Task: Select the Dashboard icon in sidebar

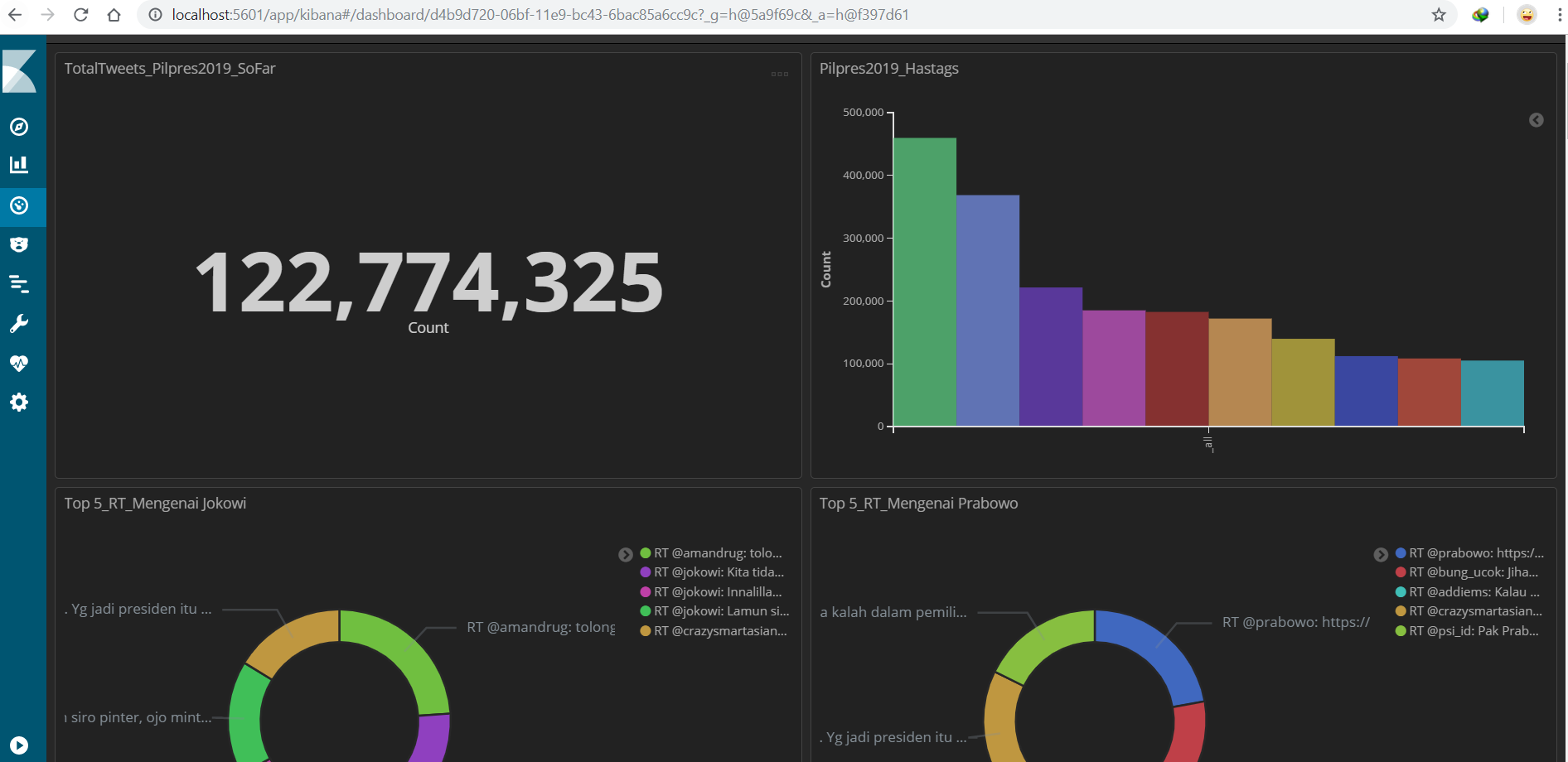Action: [19, 205]
